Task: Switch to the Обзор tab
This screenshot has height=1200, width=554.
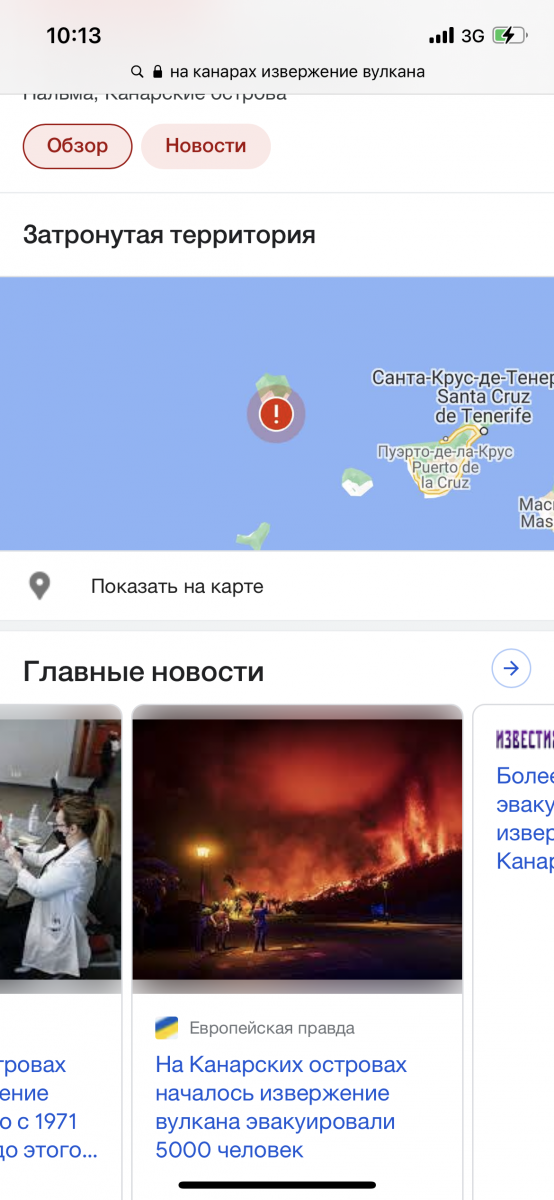Action: (78, 146)
